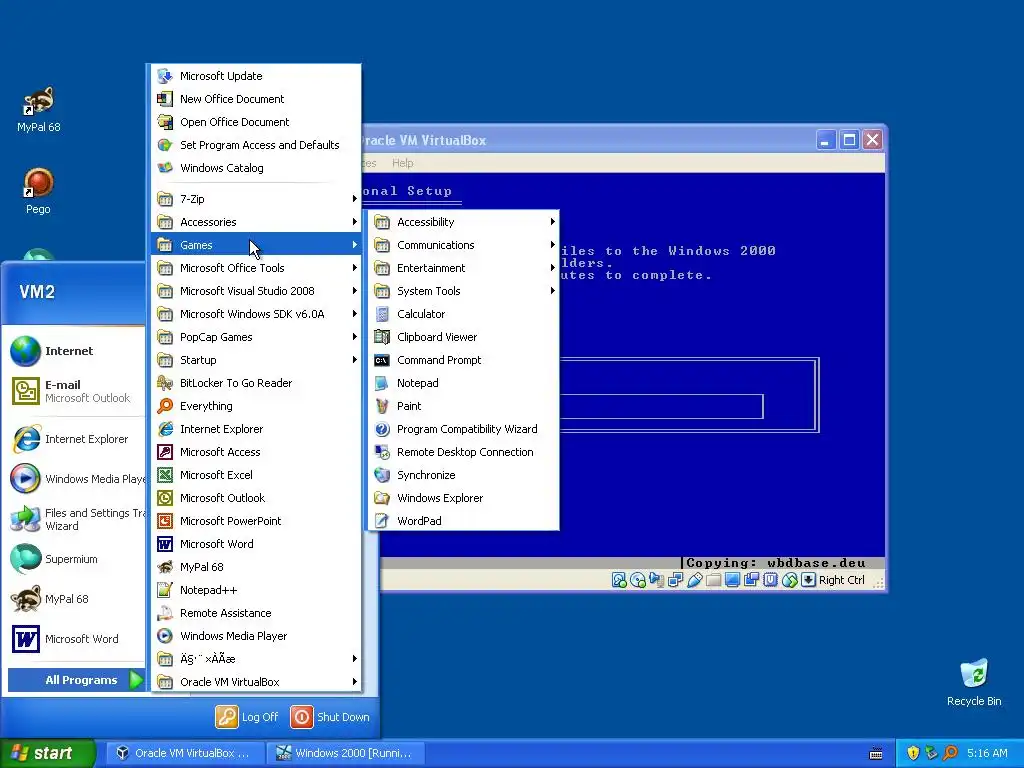Screen dimensions: 1024x768
Task: Click the display icon in VirtualBox status bar
Action: pos(732,580)
